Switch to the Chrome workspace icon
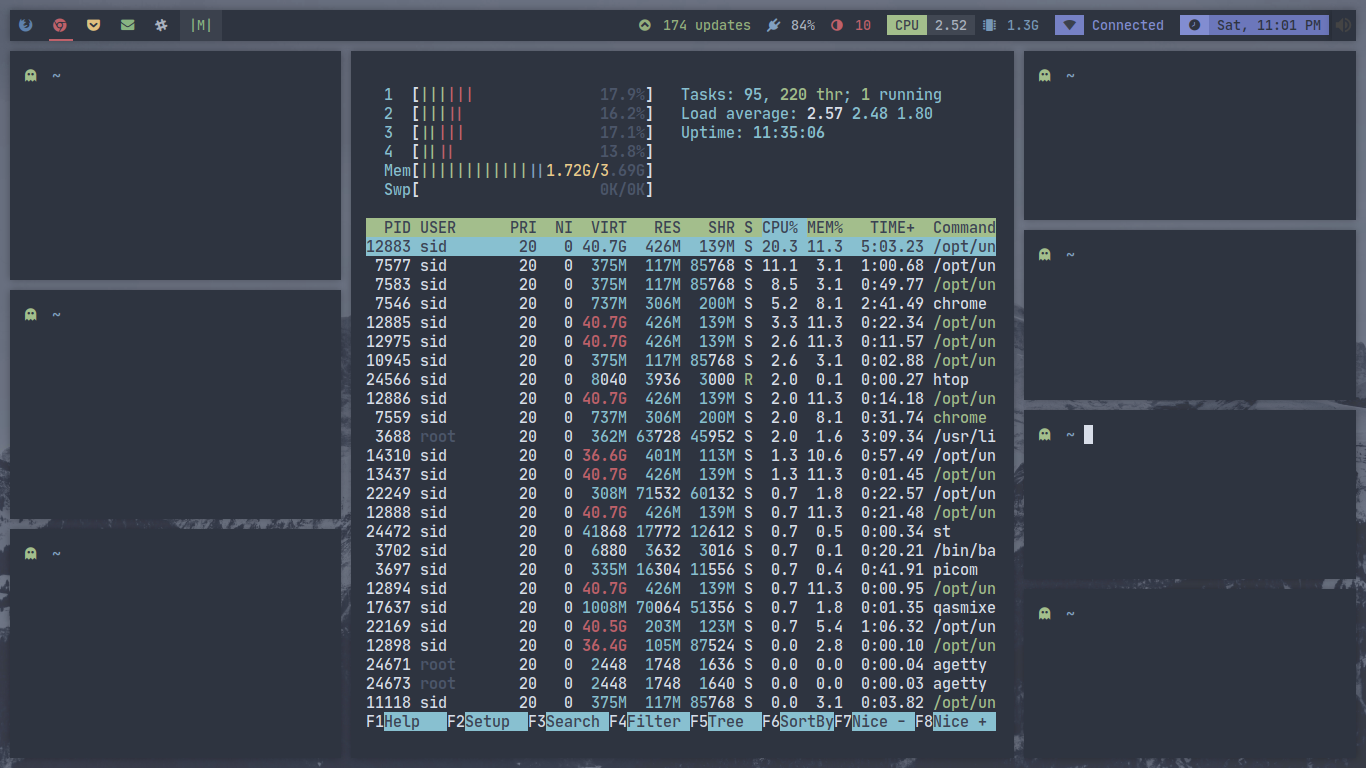Screen dimensions: 1366x768 [x=60, y=25]
